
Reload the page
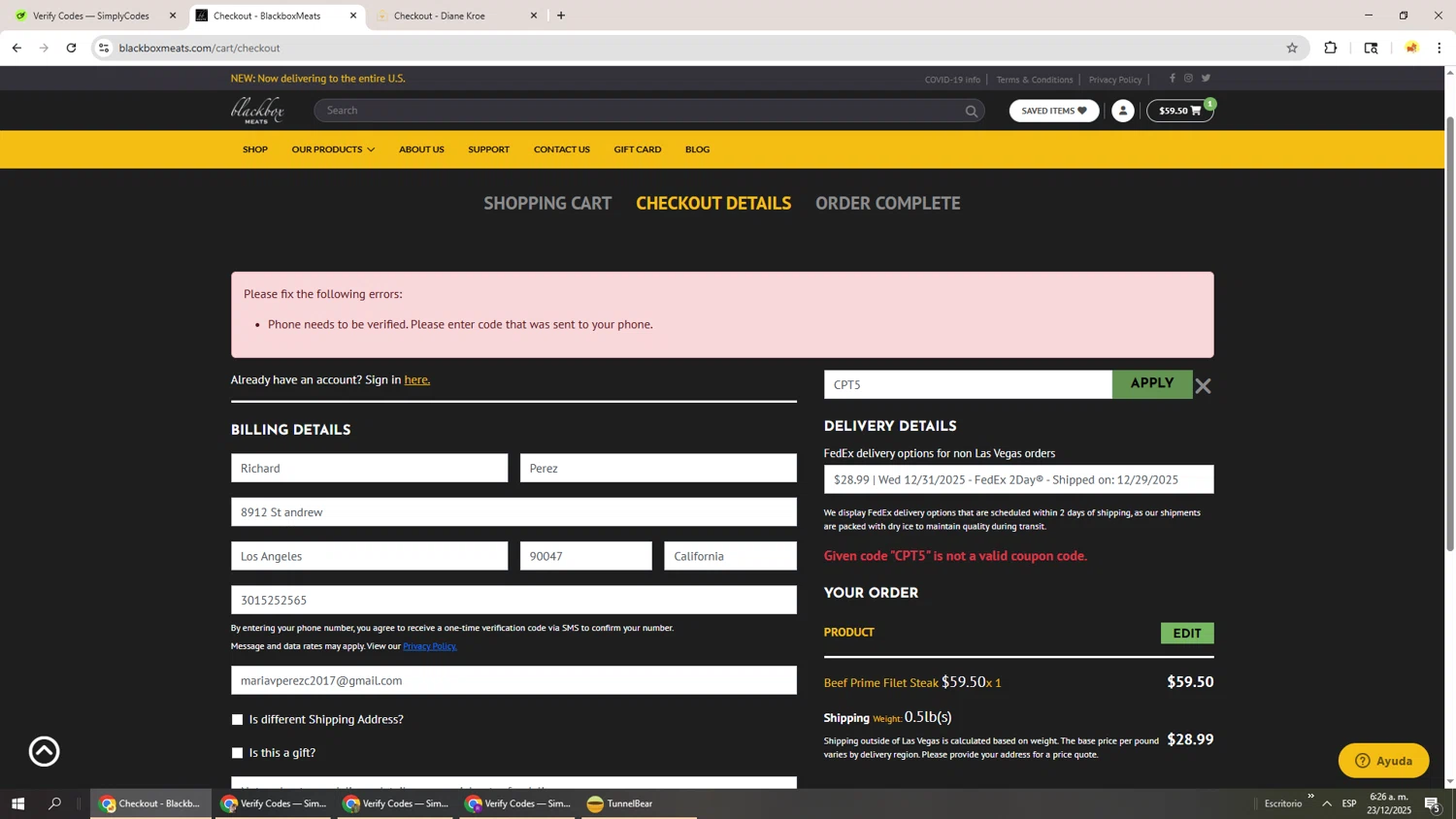71,48
